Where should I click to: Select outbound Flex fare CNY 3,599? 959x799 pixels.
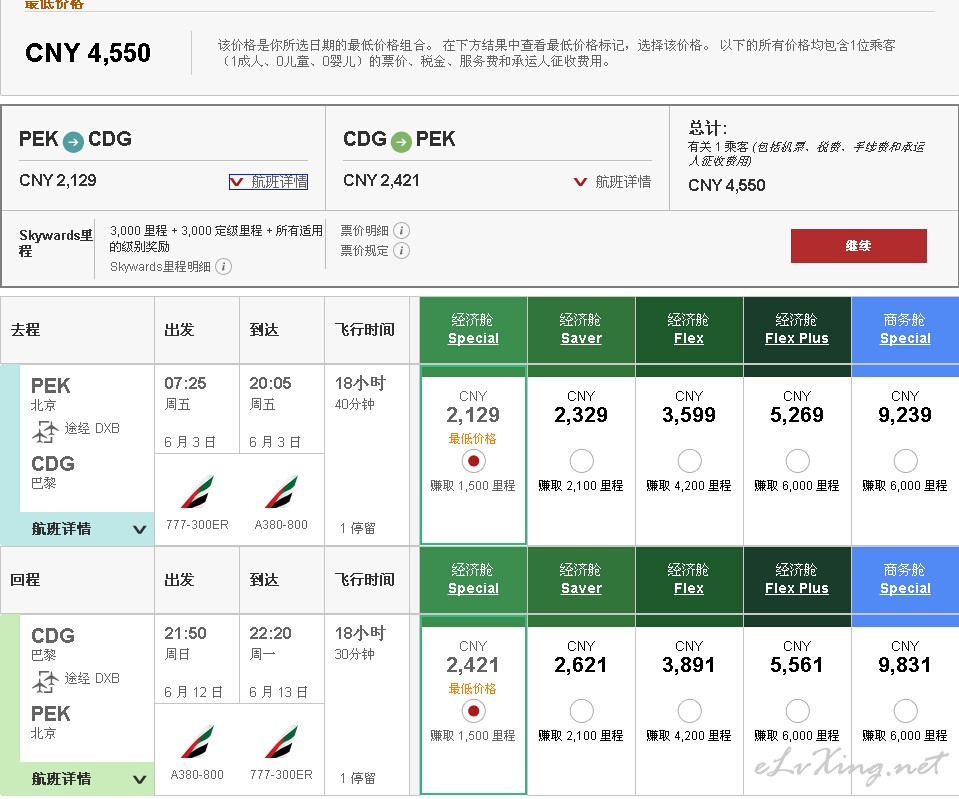click(689, 461)
